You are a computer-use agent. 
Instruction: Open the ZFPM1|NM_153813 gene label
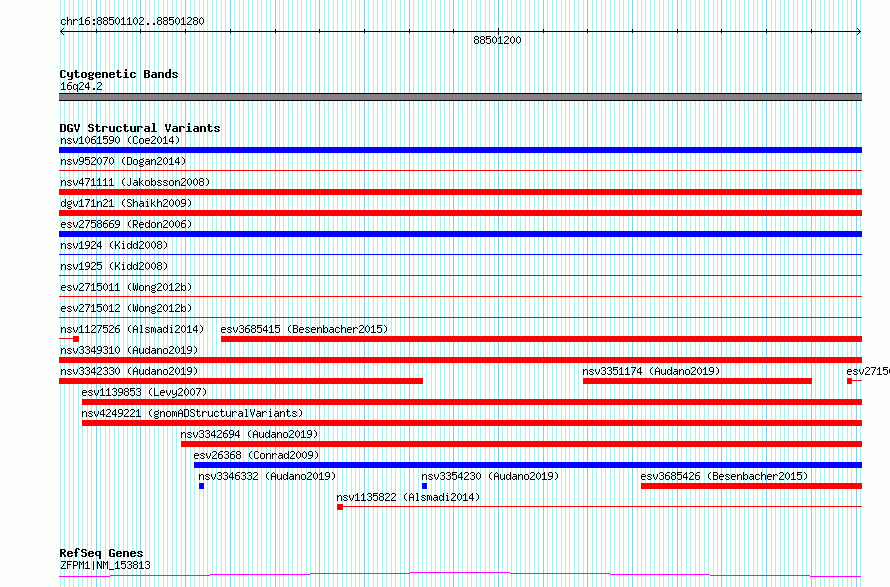click(x=105, y=565)
